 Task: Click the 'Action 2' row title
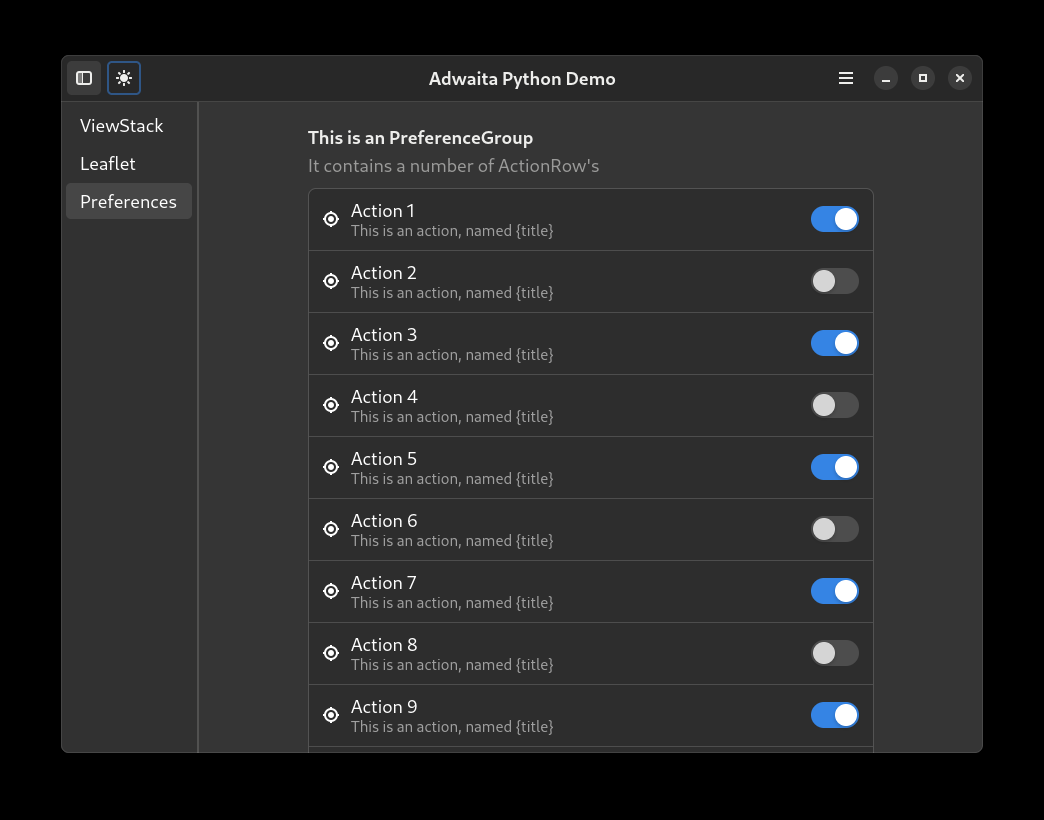point(384,273)
